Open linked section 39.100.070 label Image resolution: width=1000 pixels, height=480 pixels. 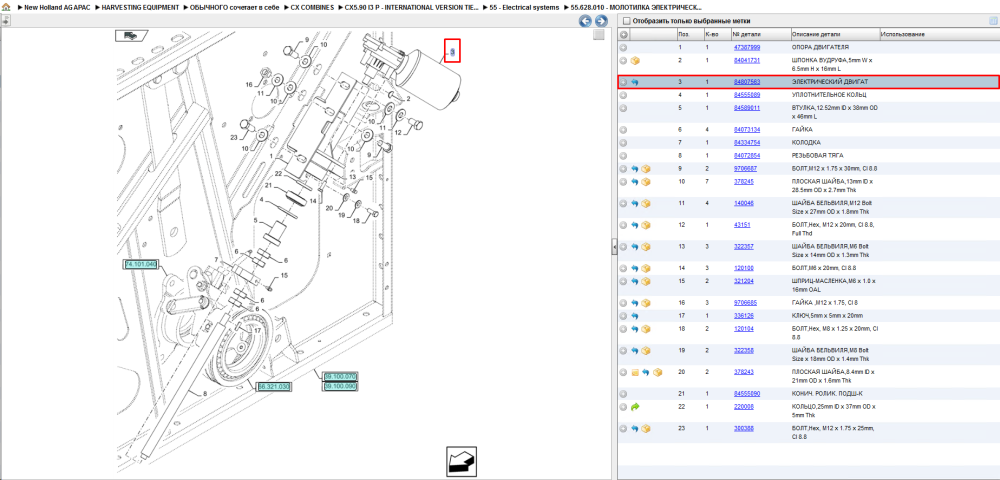tap(340, 376)
